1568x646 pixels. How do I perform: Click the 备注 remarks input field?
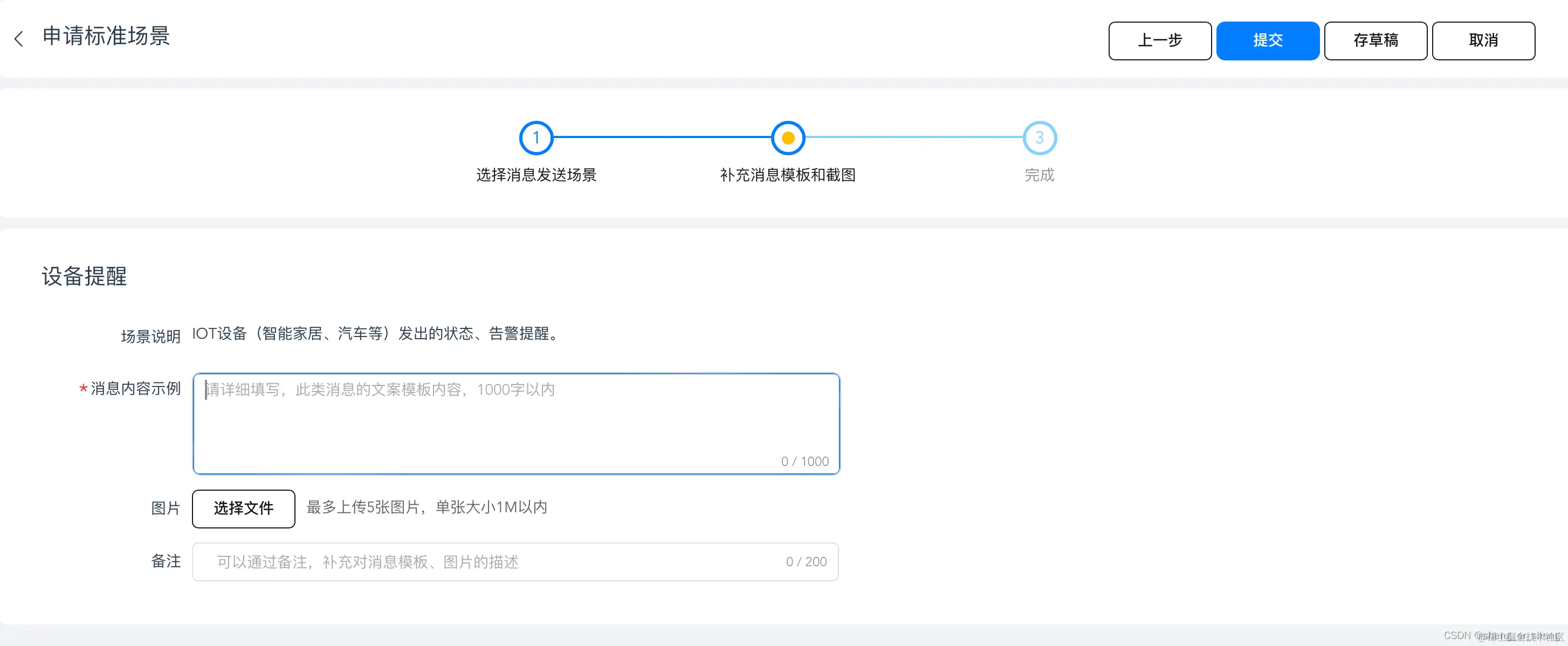pyautogui.click(x=487, y=561)
